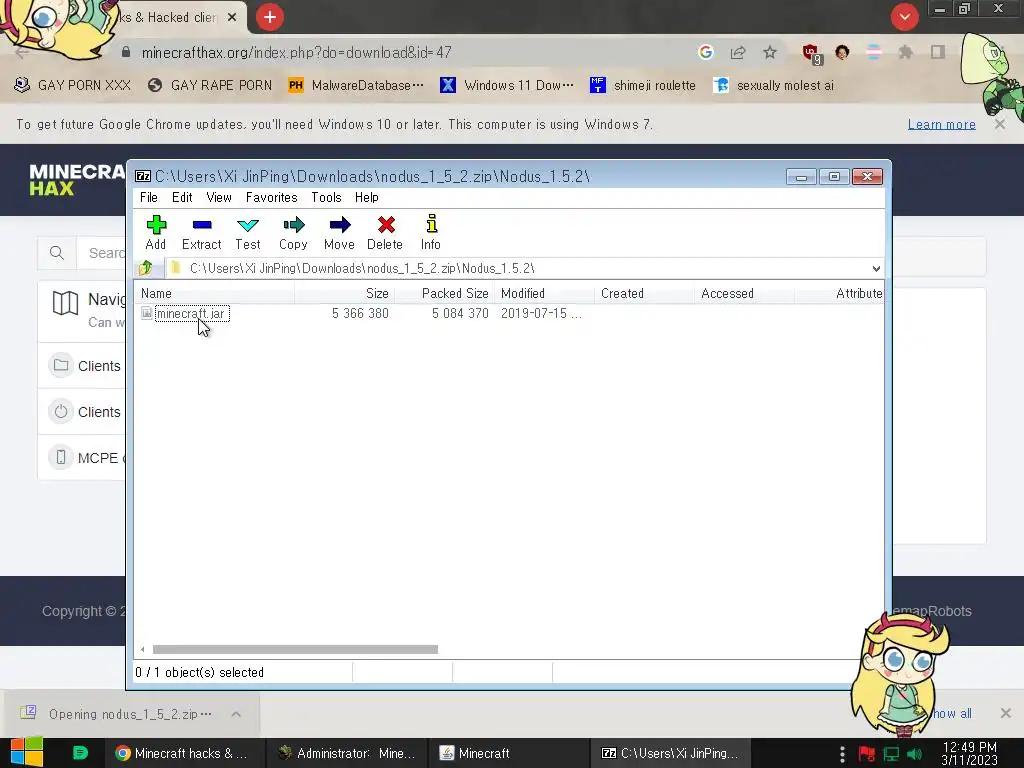Click the Extract toolbar button in 7-Zip
Screen dimensions: 1024x768
(x=202, y=232)
